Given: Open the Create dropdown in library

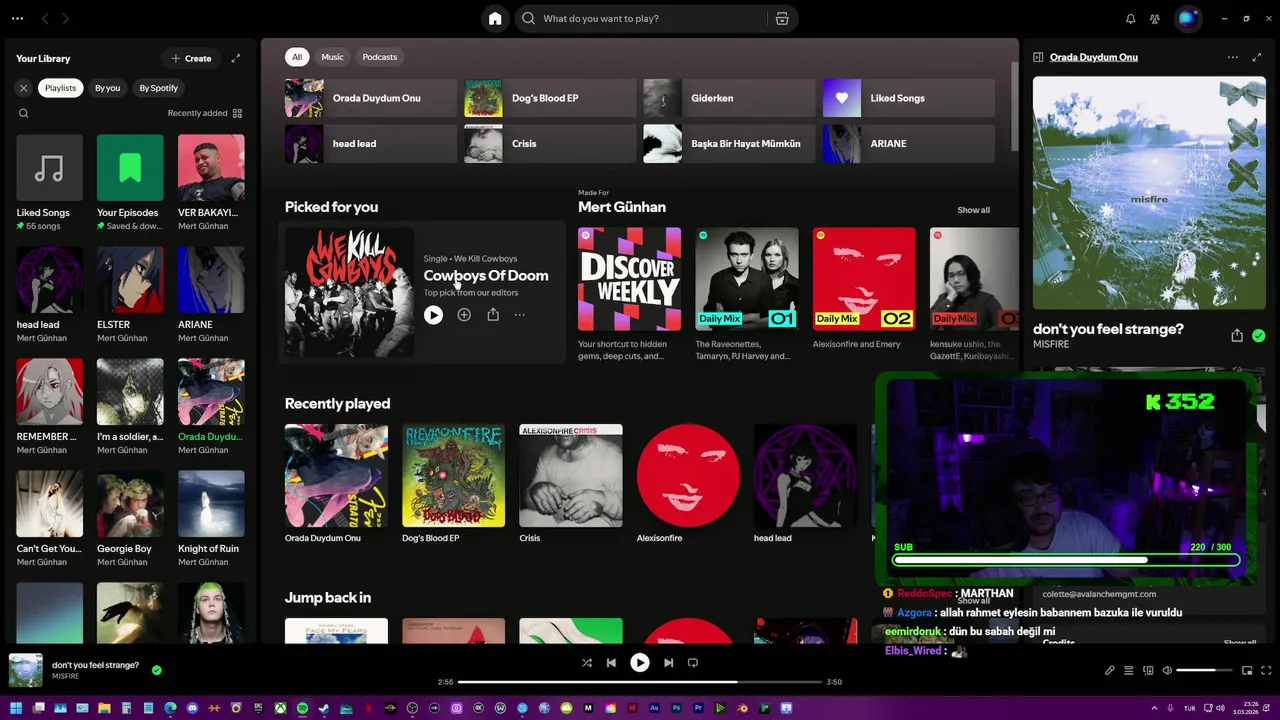Looking at the screenshot, I should tap(191, 58).
